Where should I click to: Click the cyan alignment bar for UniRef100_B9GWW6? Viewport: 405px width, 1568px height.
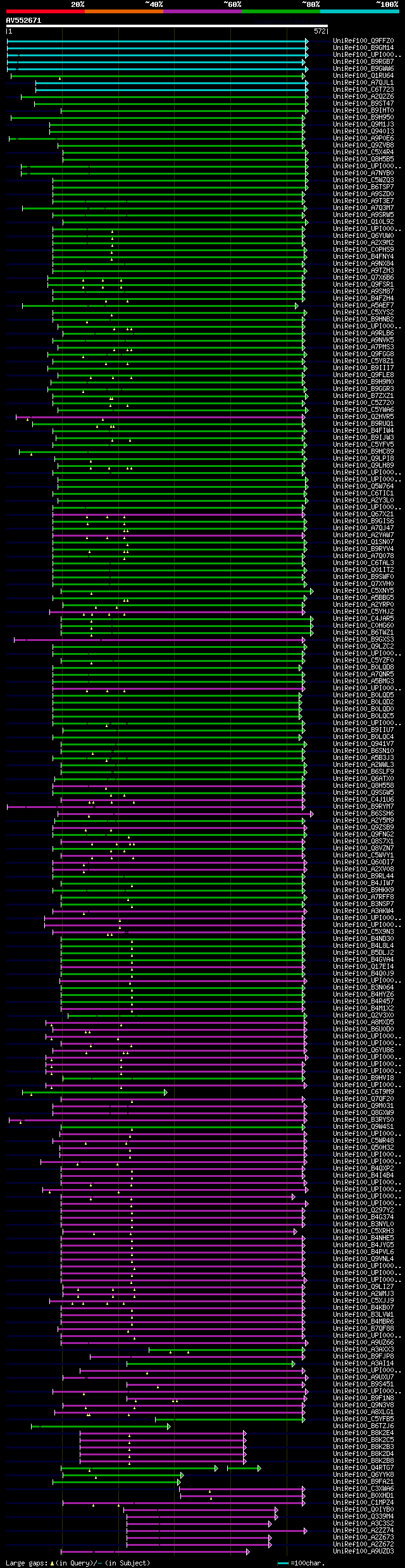tap(156, 69)
